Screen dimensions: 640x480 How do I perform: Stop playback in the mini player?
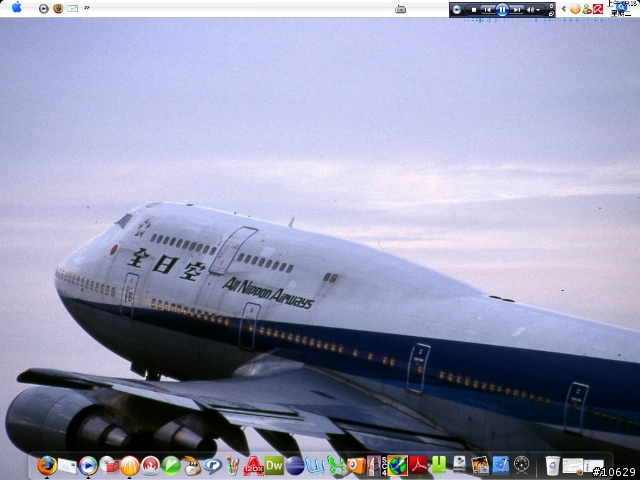coord(474,9)
